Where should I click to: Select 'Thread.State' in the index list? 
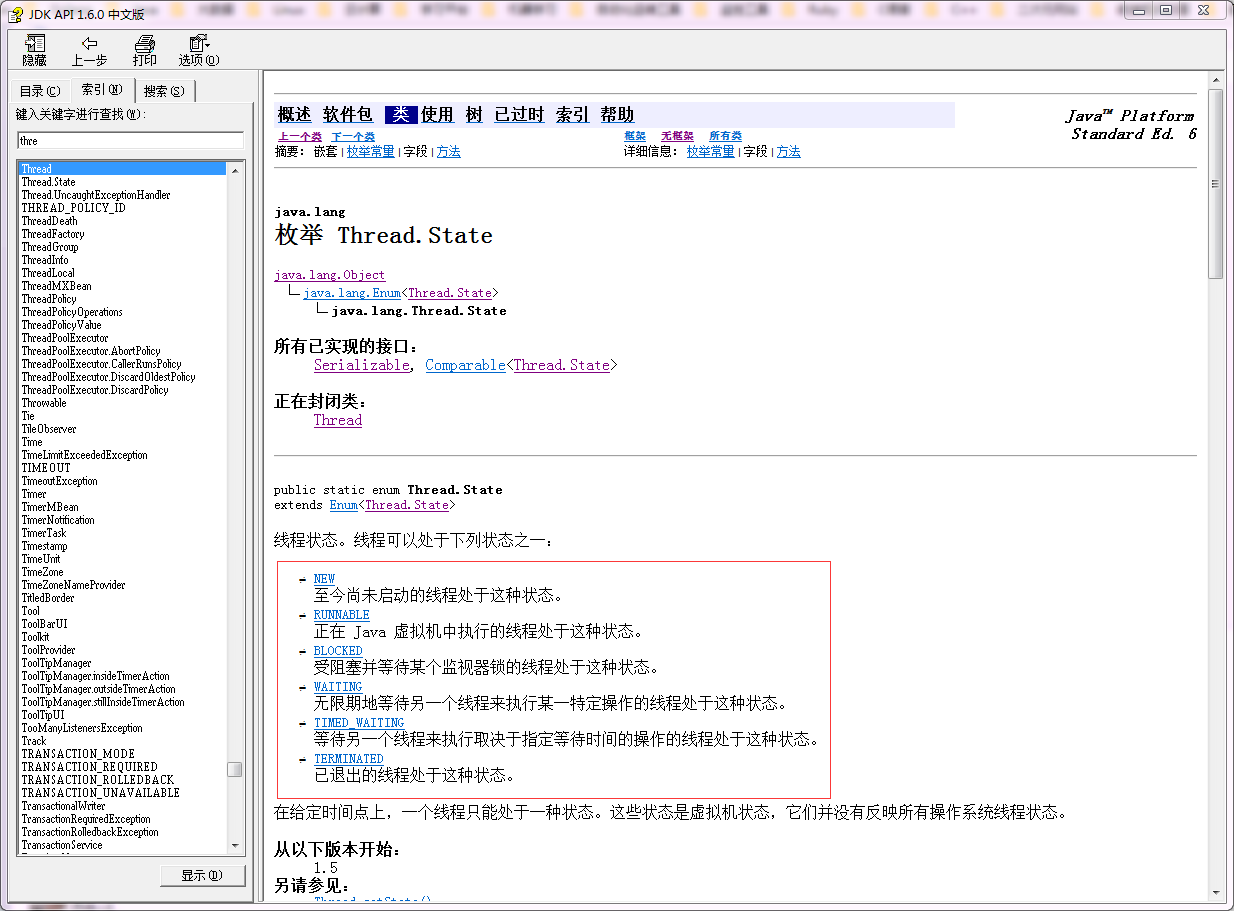pos(49,182)
